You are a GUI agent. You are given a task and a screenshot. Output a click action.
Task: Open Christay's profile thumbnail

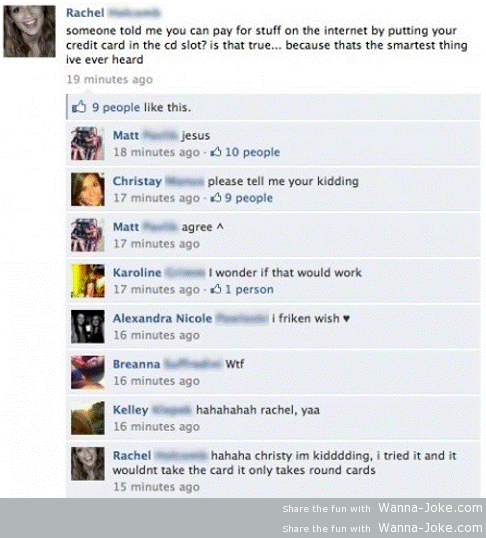[88, 189]
